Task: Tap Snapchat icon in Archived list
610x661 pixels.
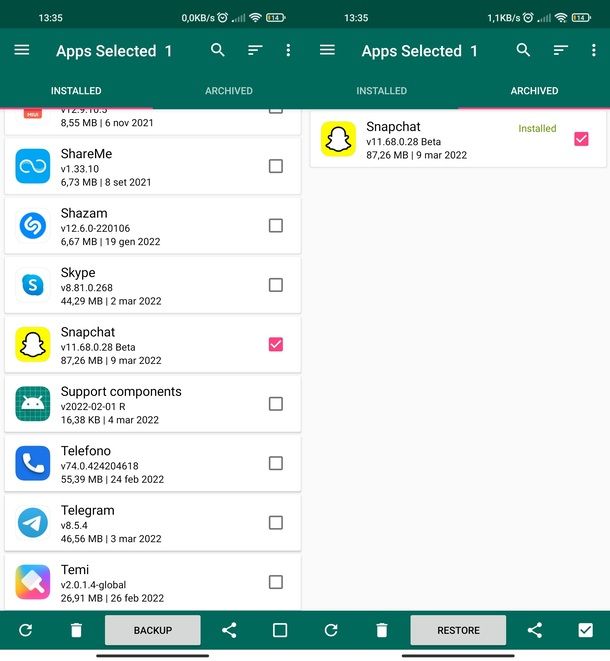Action: (x=338, y=139)
